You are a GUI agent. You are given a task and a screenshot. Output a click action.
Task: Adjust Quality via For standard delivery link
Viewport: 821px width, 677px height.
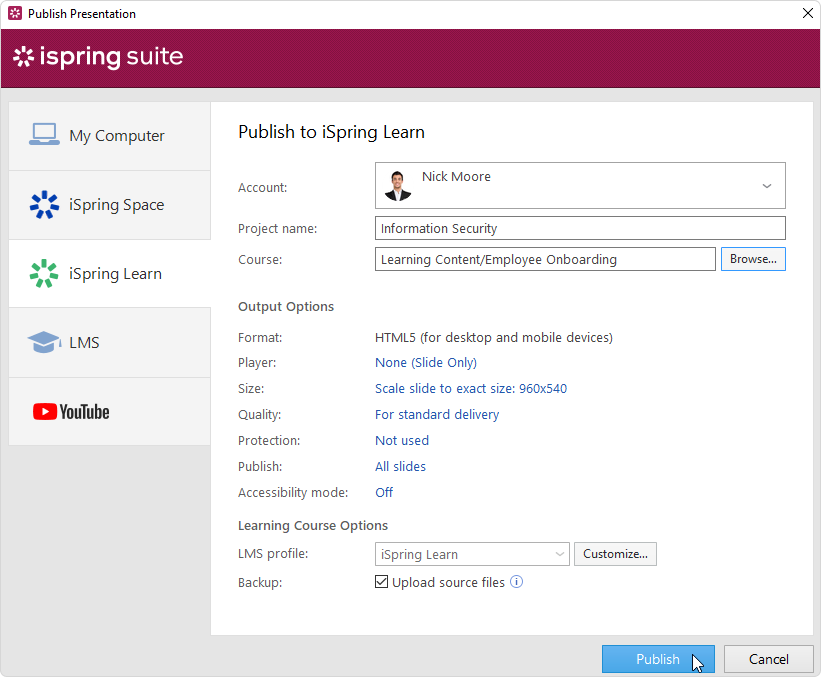tap(437, 414)
